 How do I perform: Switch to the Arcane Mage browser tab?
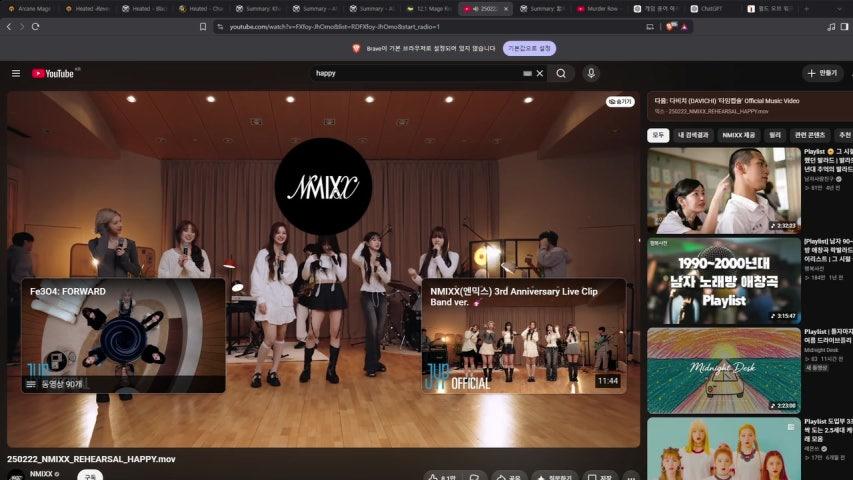coord(30,9)
